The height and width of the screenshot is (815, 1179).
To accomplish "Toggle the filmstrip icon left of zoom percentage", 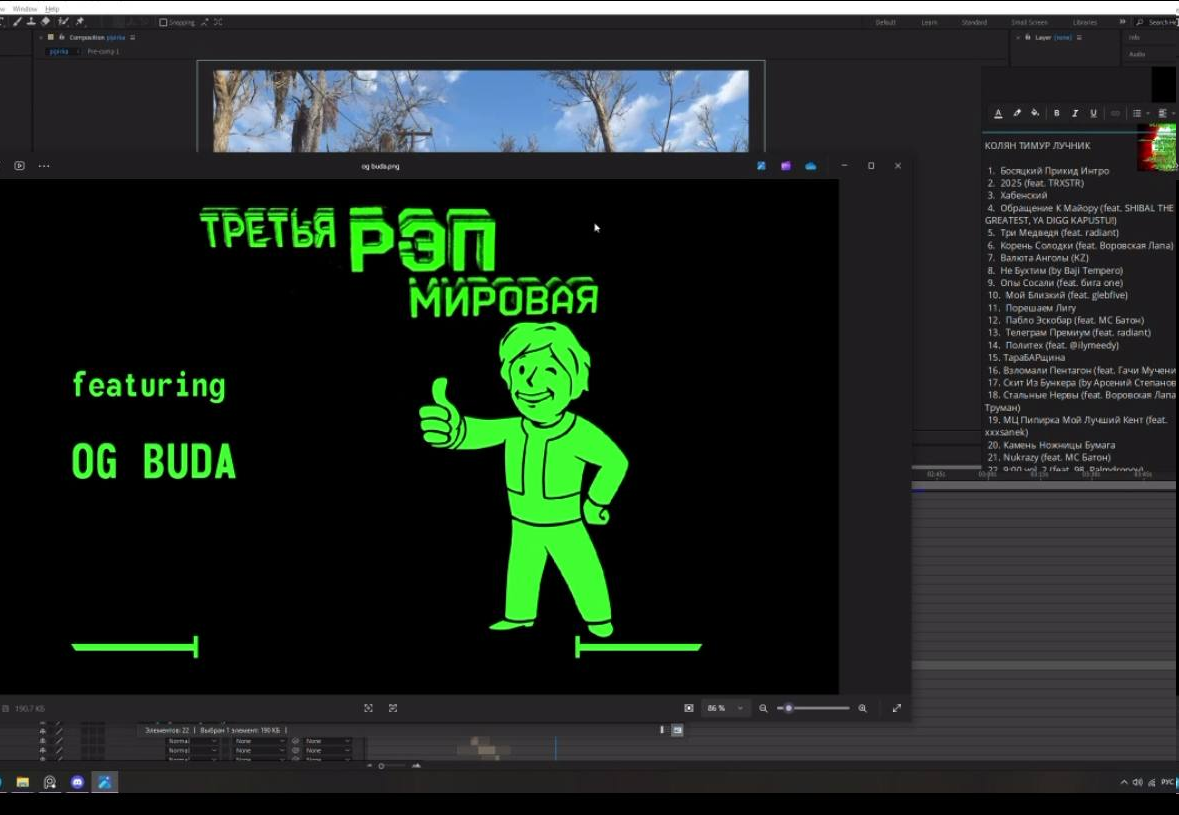I will click(689, 708).
